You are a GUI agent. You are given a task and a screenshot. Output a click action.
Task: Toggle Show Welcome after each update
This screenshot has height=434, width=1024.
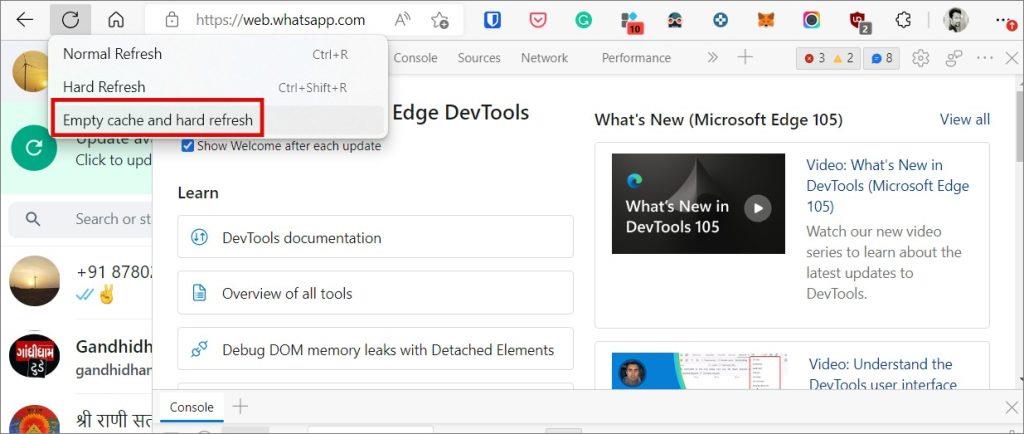pos(187,146)
